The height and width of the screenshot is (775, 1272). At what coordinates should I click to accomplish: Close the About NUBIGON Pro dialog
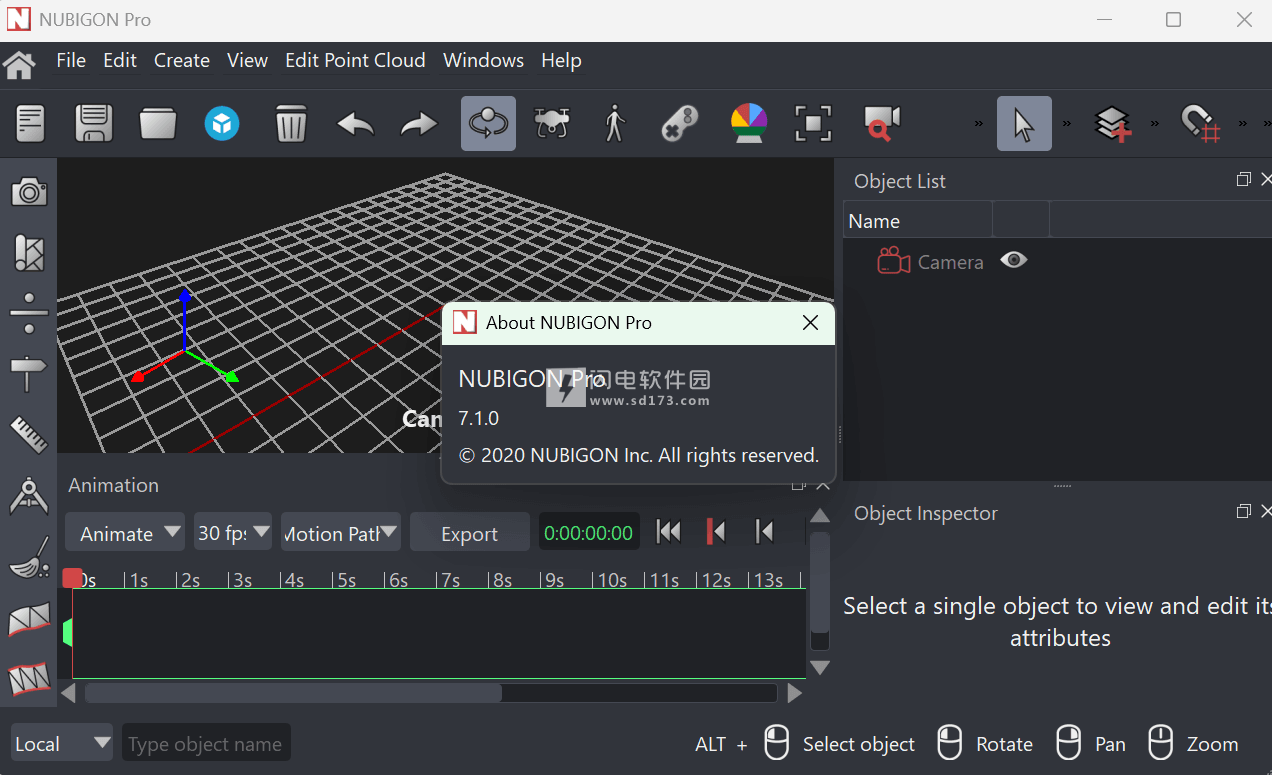[x=810, y=322]
